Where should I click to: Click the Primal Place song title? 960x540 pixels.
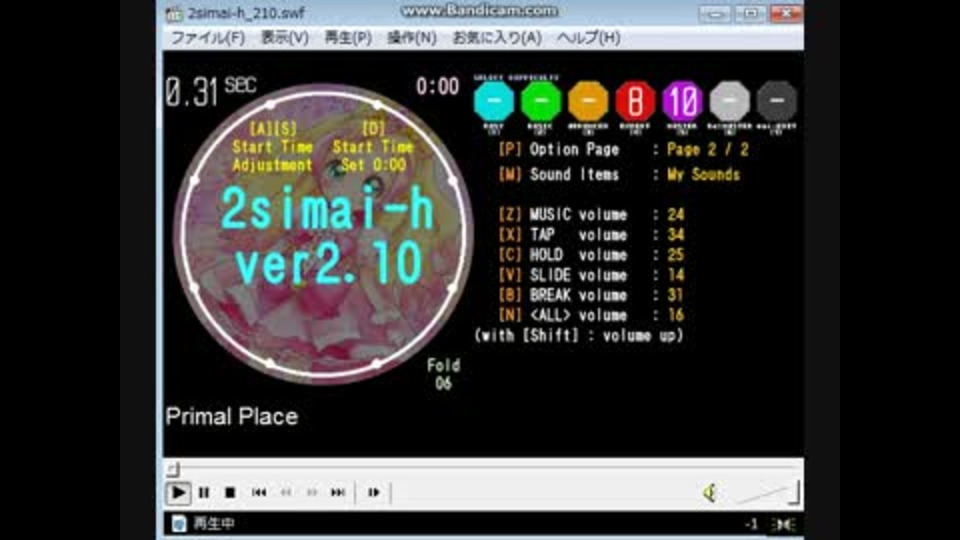coord(232,417)
